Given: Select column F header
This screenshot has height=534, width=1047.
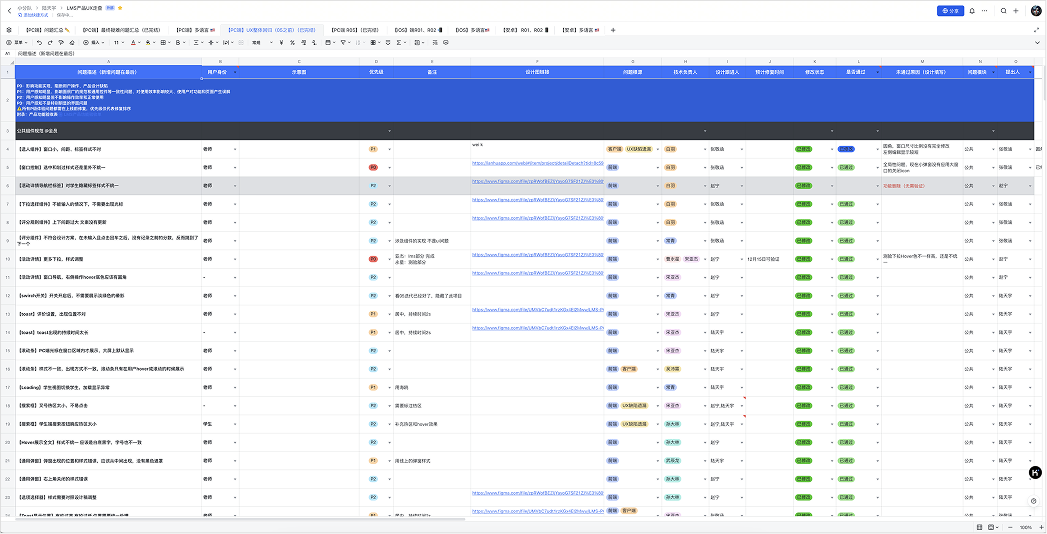Looking at the screenshot, I should pyautogui.click(x=537, y=61).
